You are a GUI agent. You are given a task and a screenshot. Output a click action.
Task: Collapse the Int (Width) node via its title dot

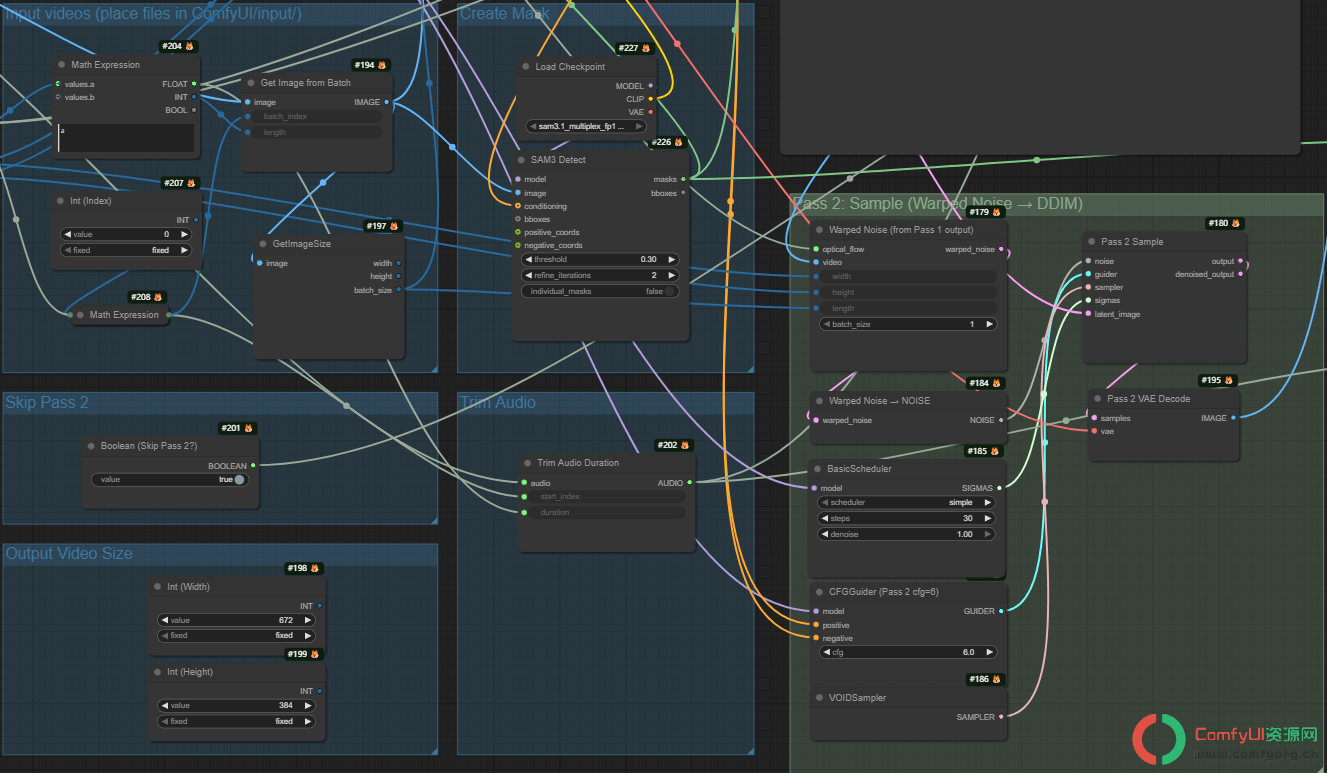click(x=158, y=587)
